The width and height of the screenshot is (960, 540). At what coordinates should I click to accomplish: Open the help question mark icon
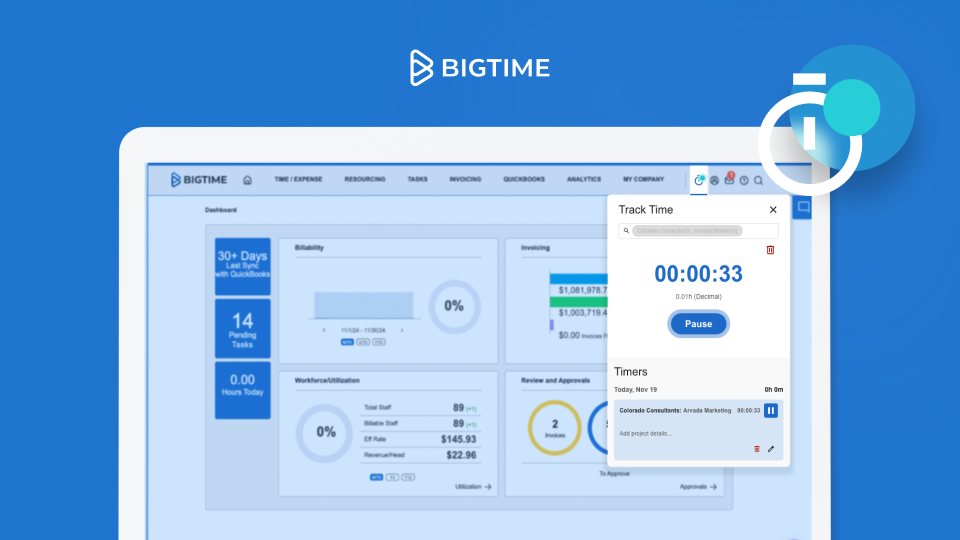[744, 181]
